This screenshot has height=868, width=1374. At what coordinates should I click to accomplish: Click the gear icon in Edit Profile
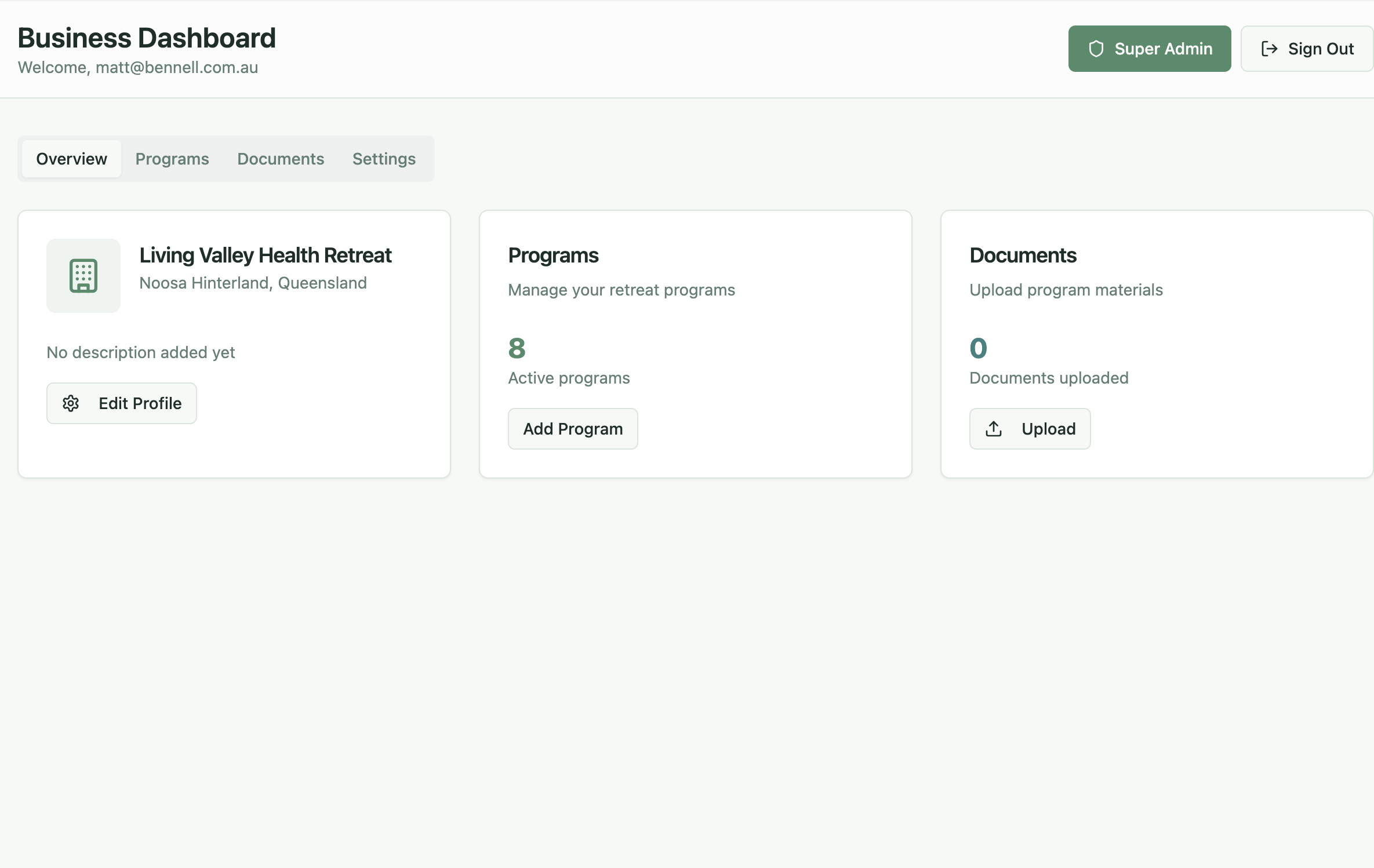(x=71, y=403)
